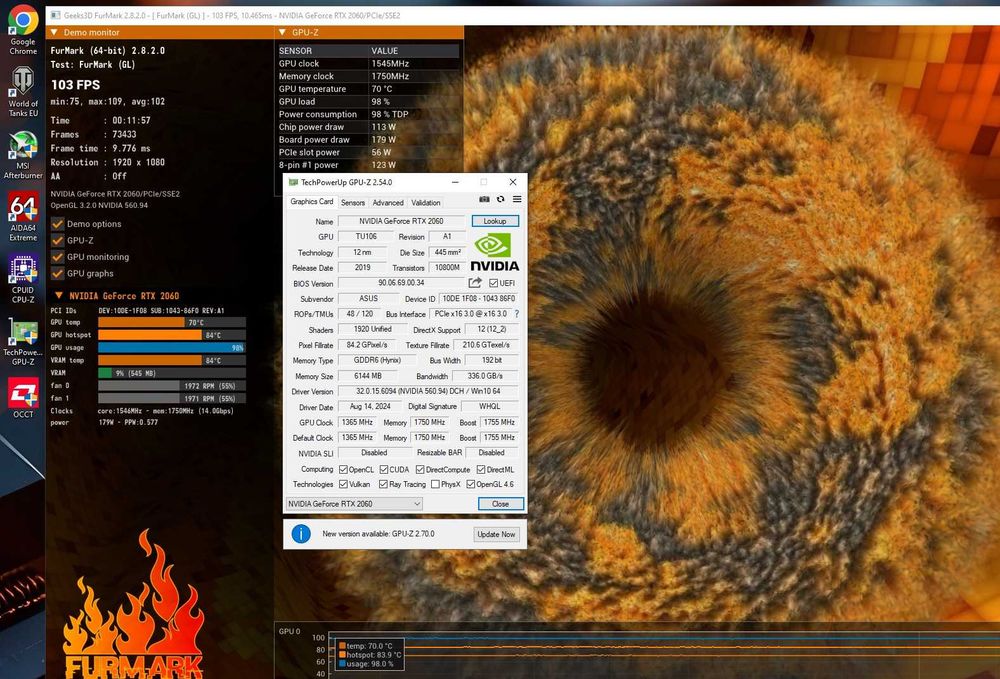Screen dimensions: 1000x679
Task: Toggle Ray Tracing checkbox
Action: point(383,485)
